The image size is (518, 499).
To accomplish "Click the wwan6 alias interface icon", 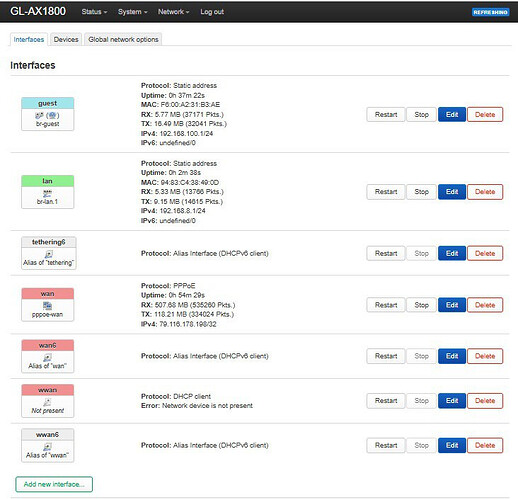I will pos(47,447).
